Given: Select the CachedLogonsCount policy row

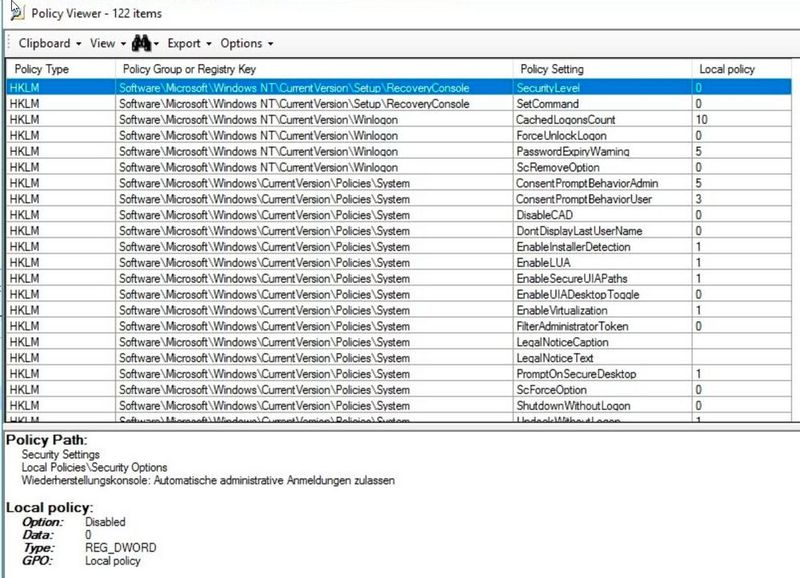Looking at the screenshot, I should click(x=300, y=119).
